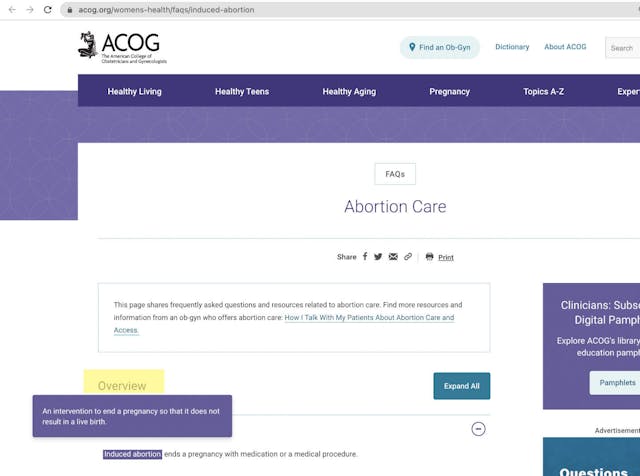Open the Healthy Living menu

point(134,91)
